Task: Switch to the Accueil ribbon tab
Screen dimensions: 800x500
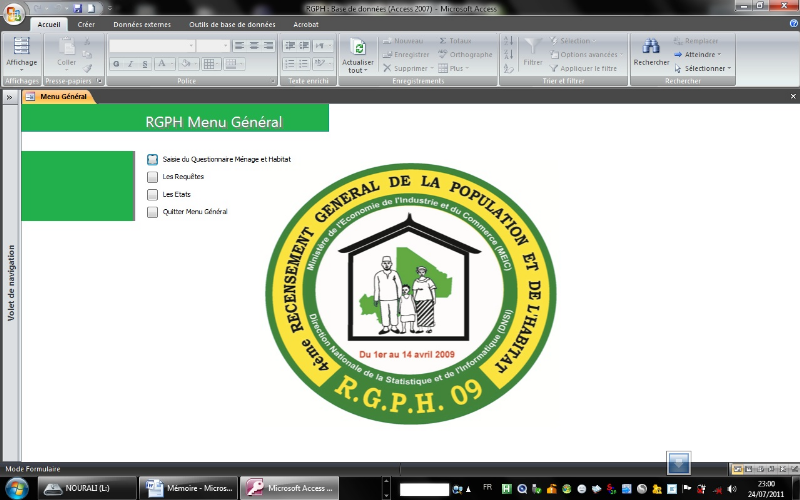Action: click(49, 24)
